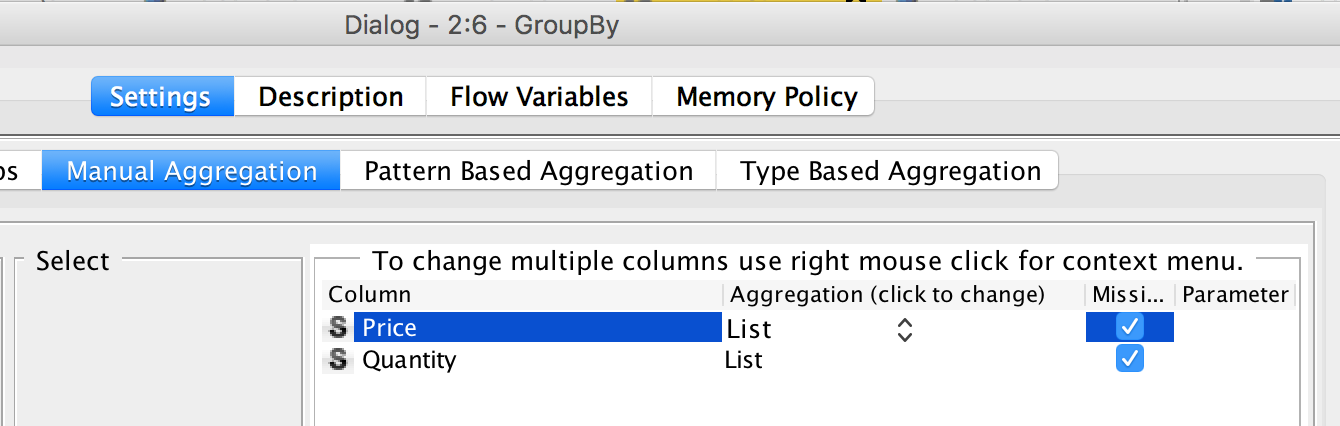
Task: Select the Manual Aggregation tab
Action: (191, 171)
